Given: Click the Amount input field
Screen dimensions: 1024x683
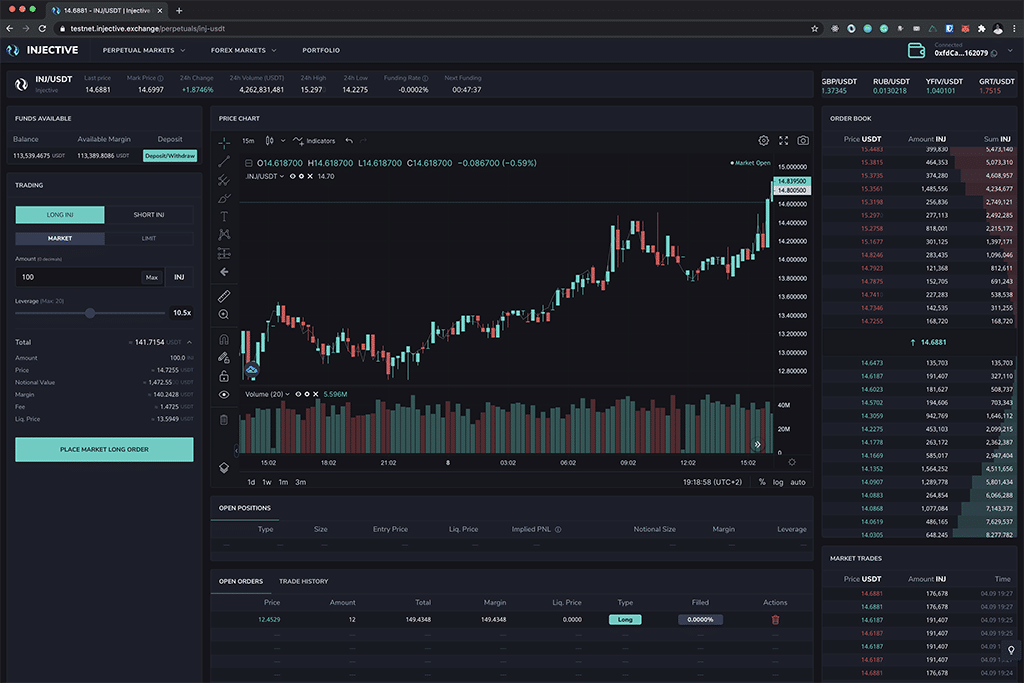Looking at the screenshot, I should 77,277.
